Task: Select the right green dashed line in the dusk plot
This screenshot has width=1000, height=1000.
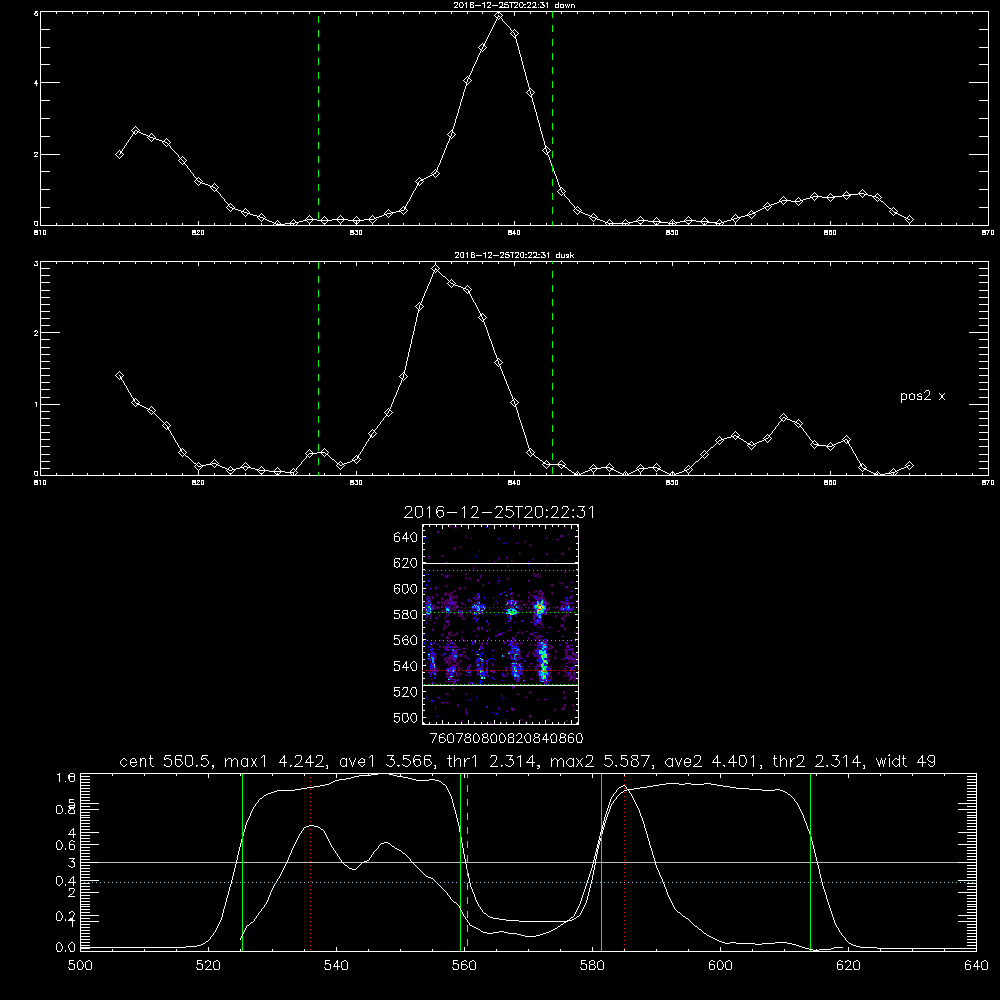Action: click(552, 368)
